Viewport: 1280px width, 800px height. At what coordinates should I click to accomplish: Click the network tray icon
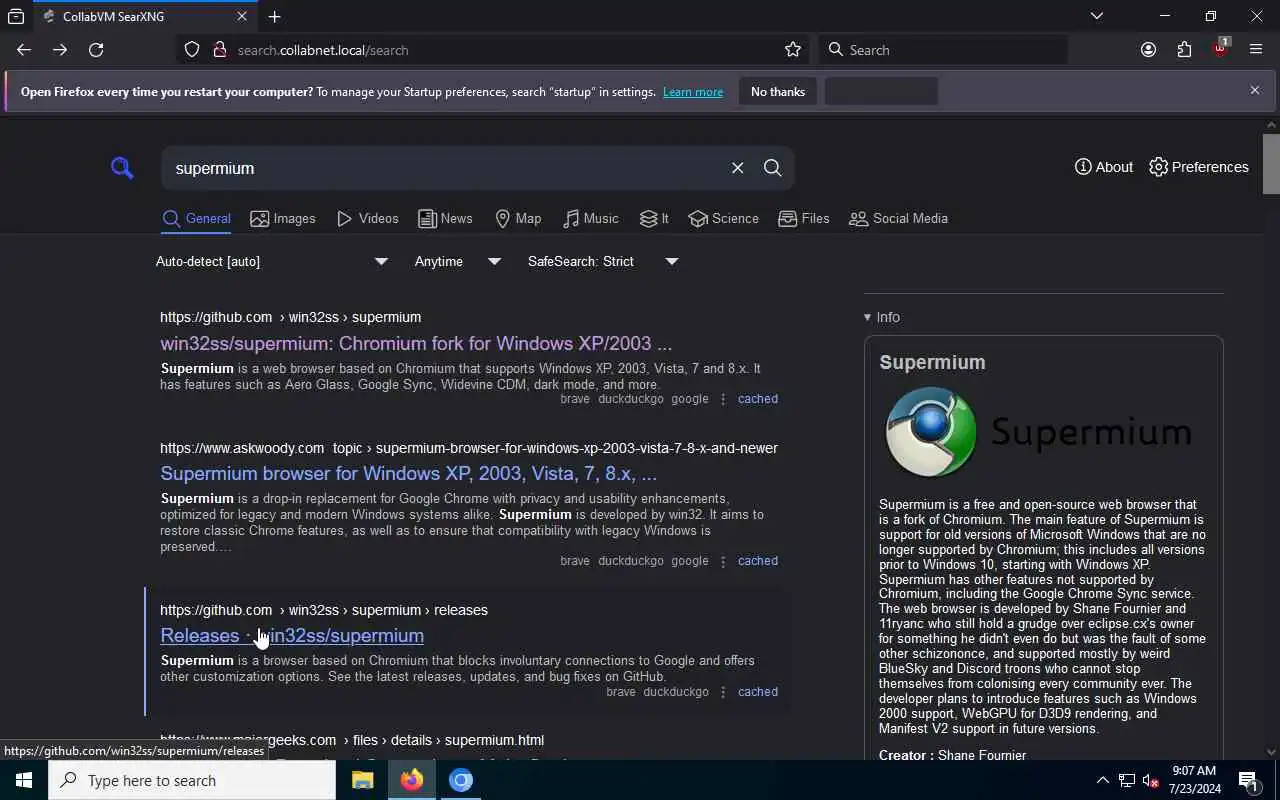1126,780
